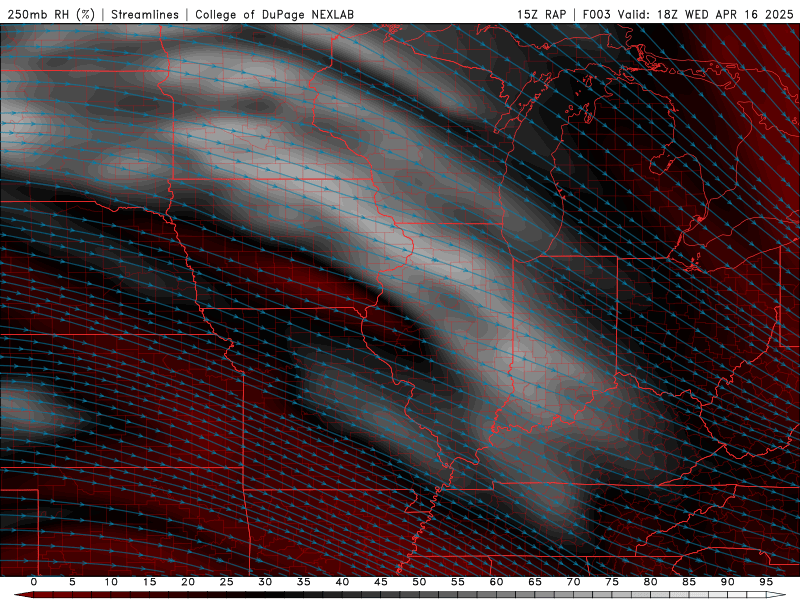
Task: Click "College of DuPage NEXLAB" text
Action: [274, 14]
